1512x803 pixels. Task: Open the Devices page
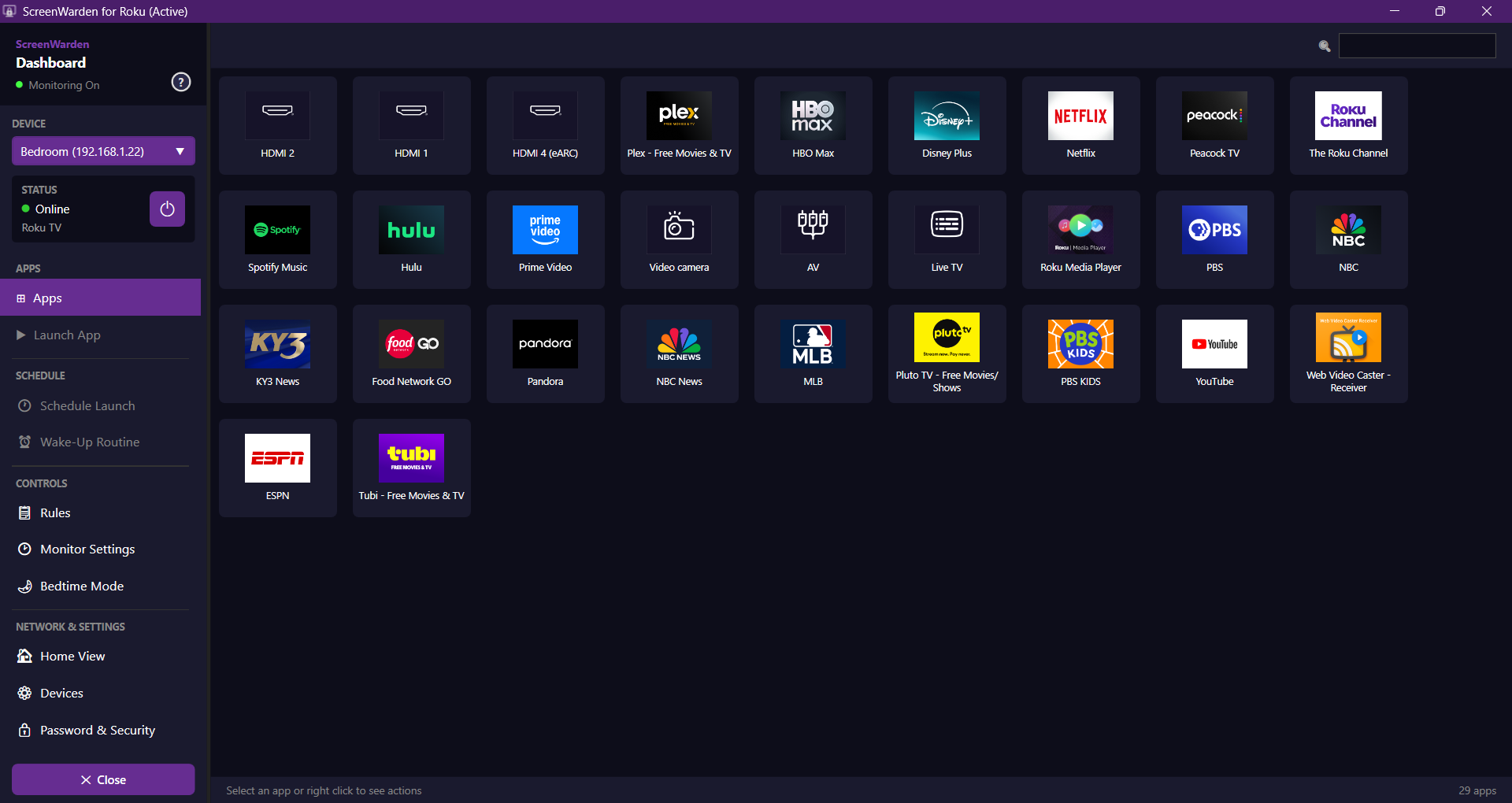coord(100,693)
